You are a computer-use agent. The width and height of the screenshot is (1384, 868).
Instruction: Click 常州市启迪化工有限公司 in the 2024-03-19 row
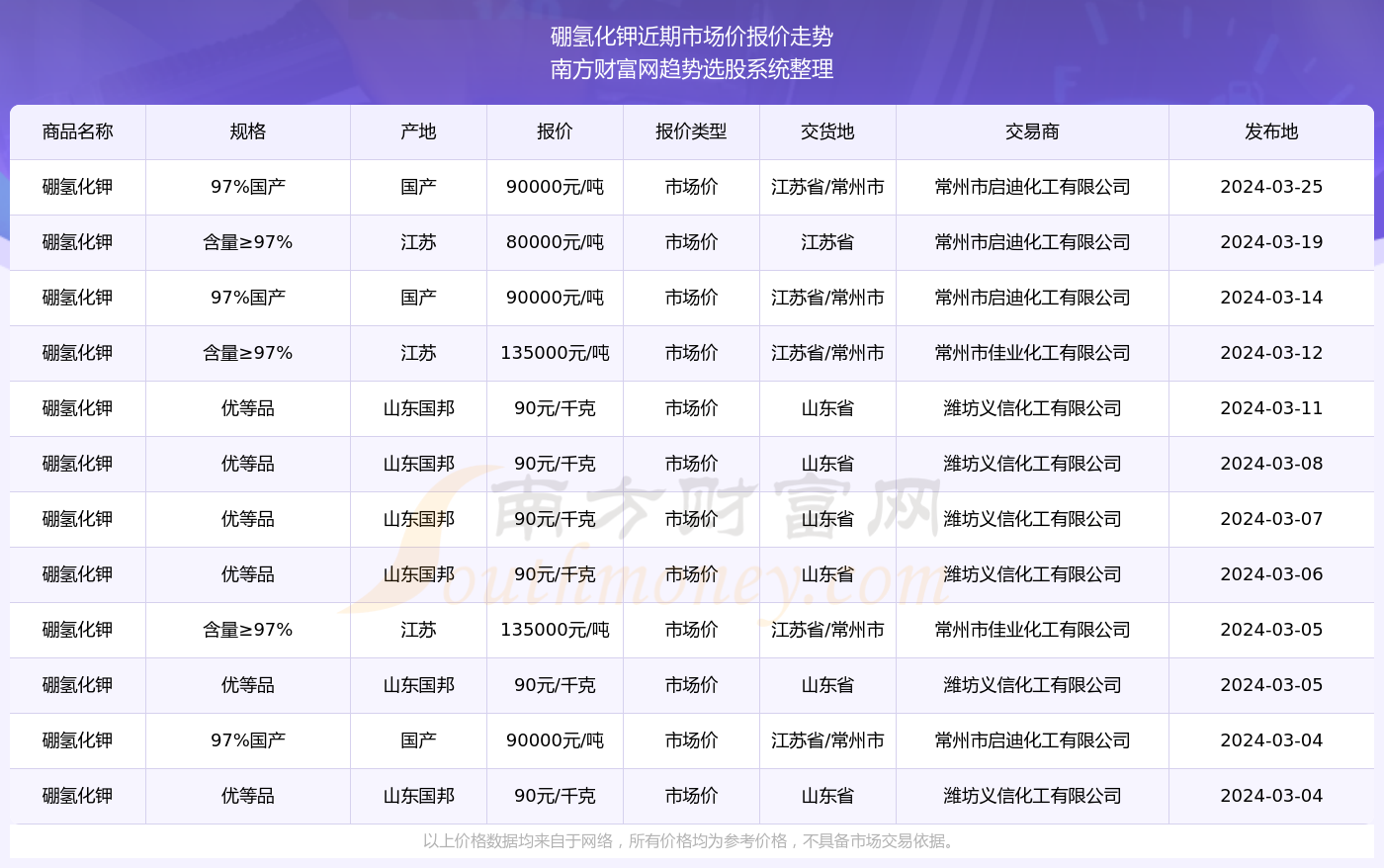pyautogui.click(x=1032, y=242)
